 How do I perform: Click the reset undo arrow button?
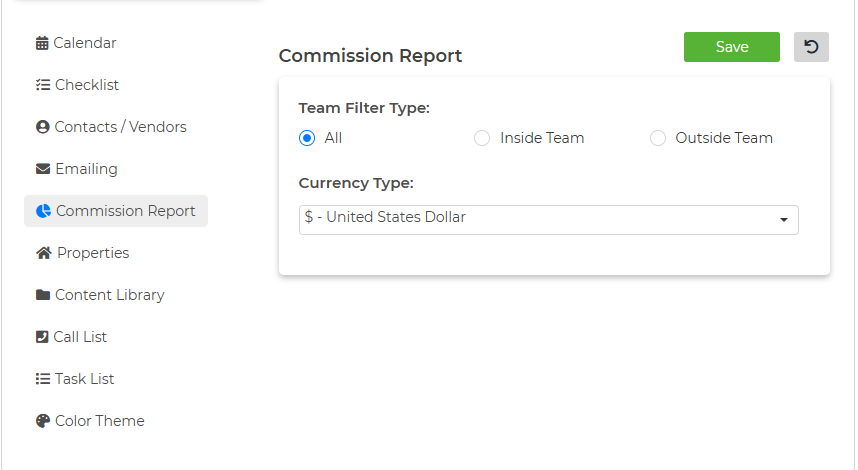pyautogui.click(x=811, y=47)
